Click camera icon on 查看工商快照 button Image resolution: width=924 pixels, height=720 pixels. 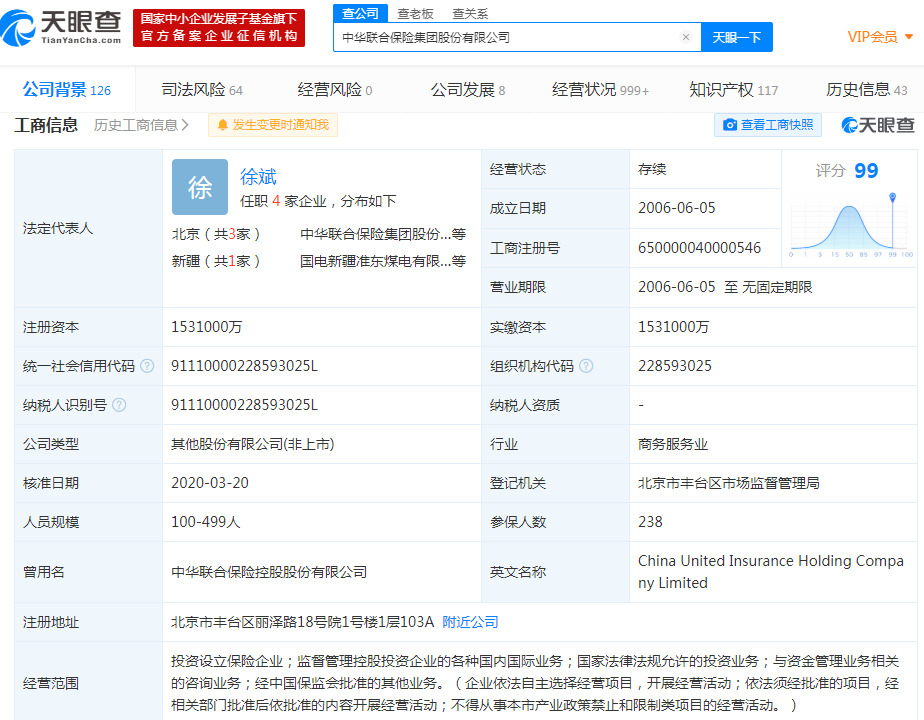[730, 125]
